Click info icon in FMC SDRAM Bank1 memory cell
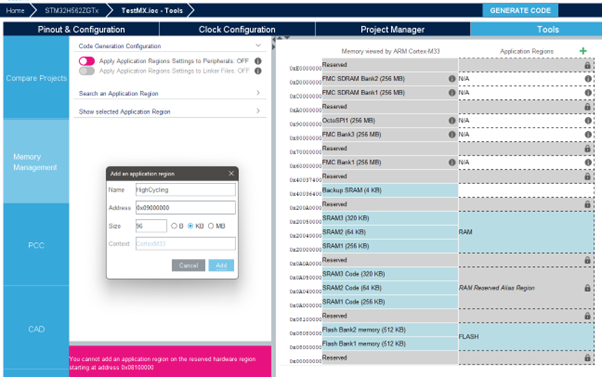602x377 pixels. tap(452, 93)
